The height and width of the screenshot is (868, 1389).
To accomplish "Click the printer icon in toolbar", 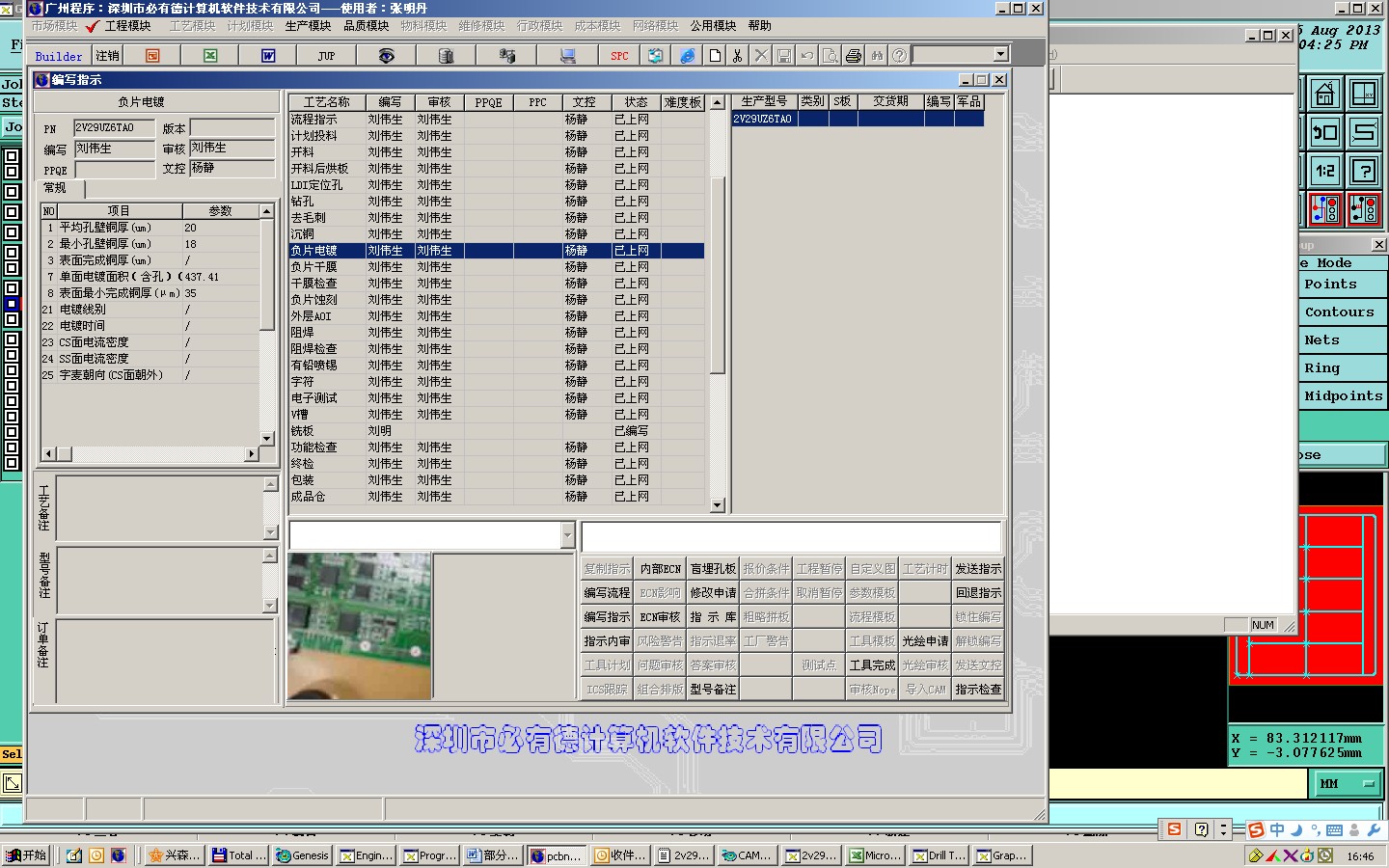I will (x=854, y=56).
